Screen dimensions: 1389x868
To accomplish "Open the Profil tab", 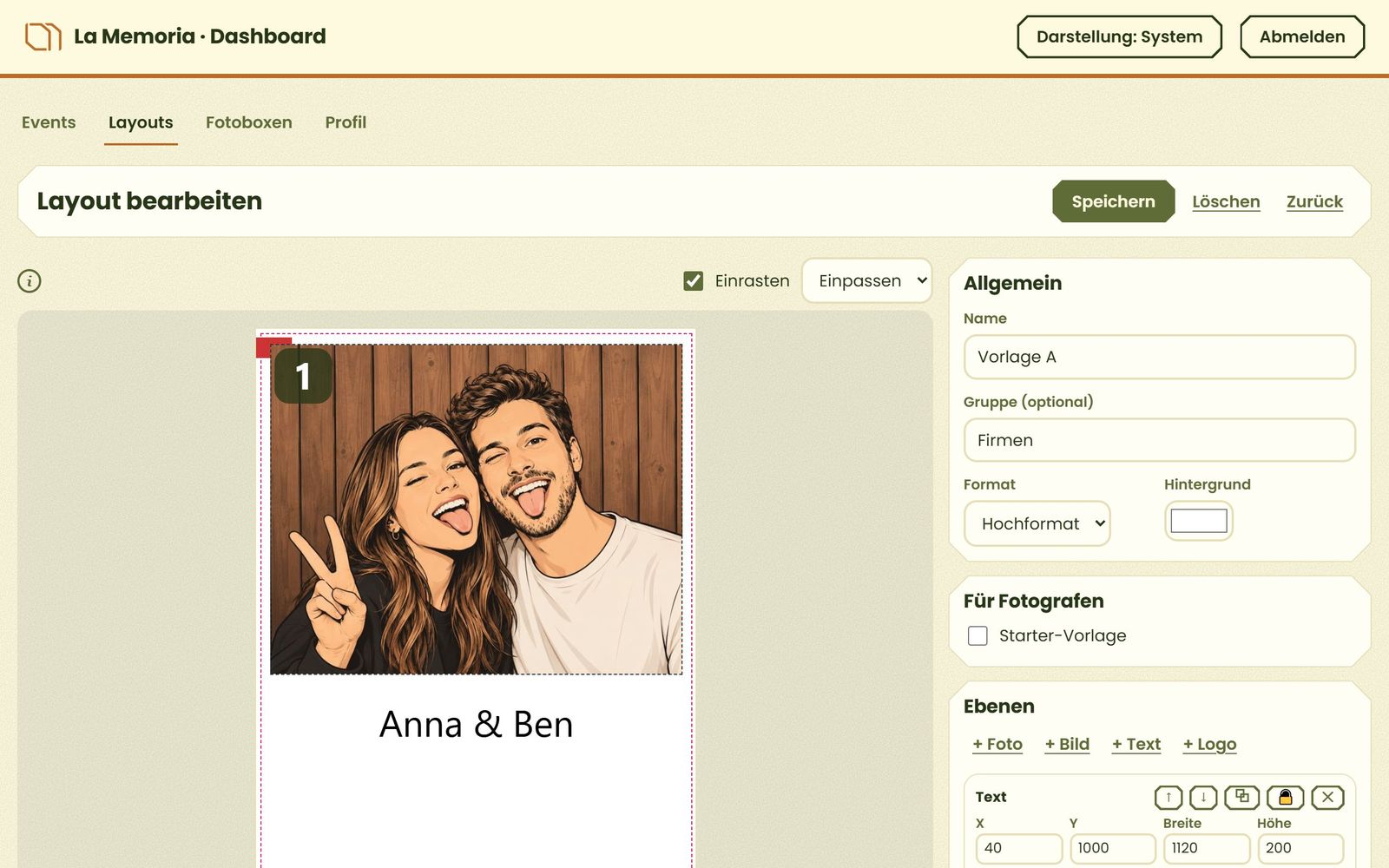I will (346, 122).
